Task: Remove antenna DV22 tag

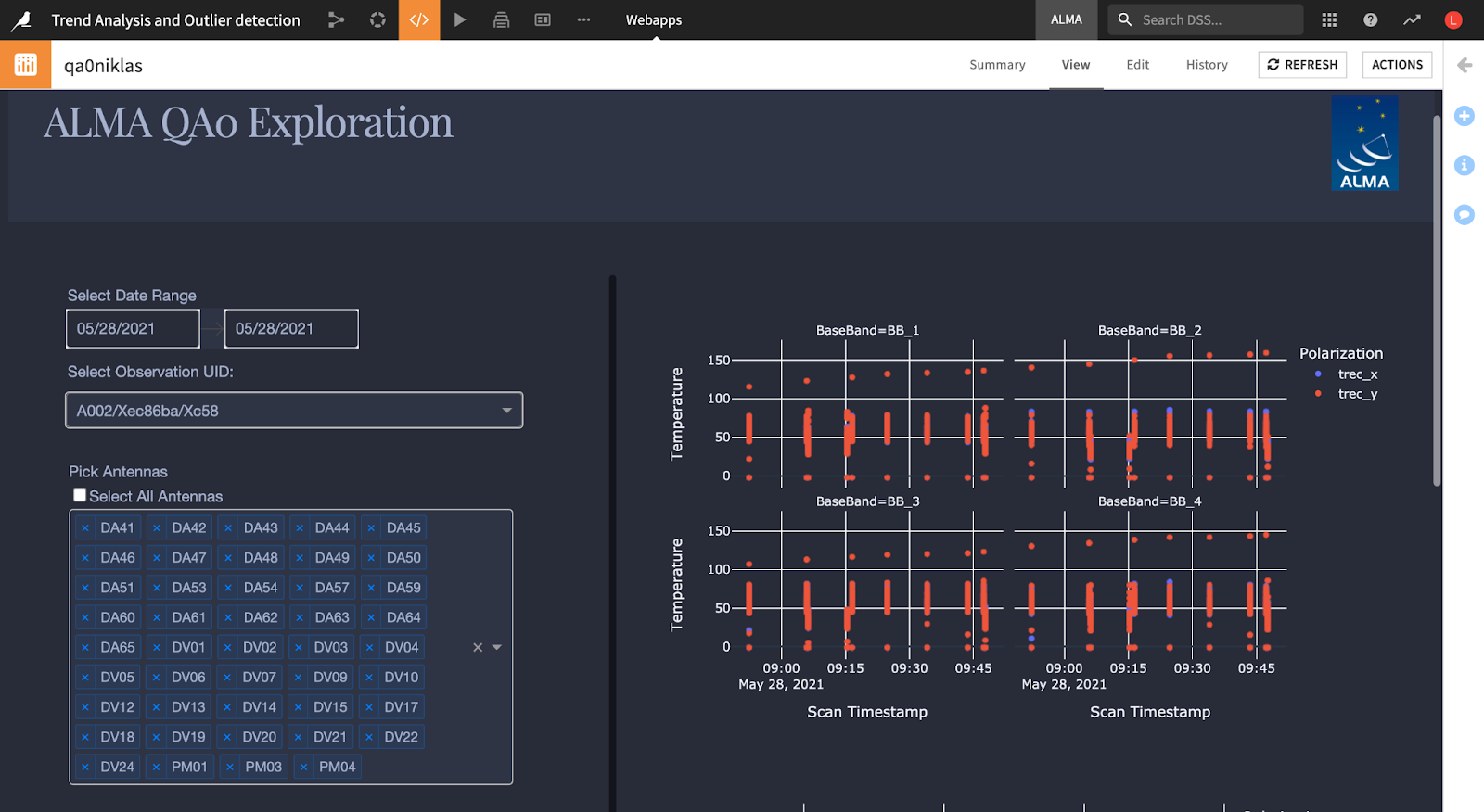Action: 369,737
